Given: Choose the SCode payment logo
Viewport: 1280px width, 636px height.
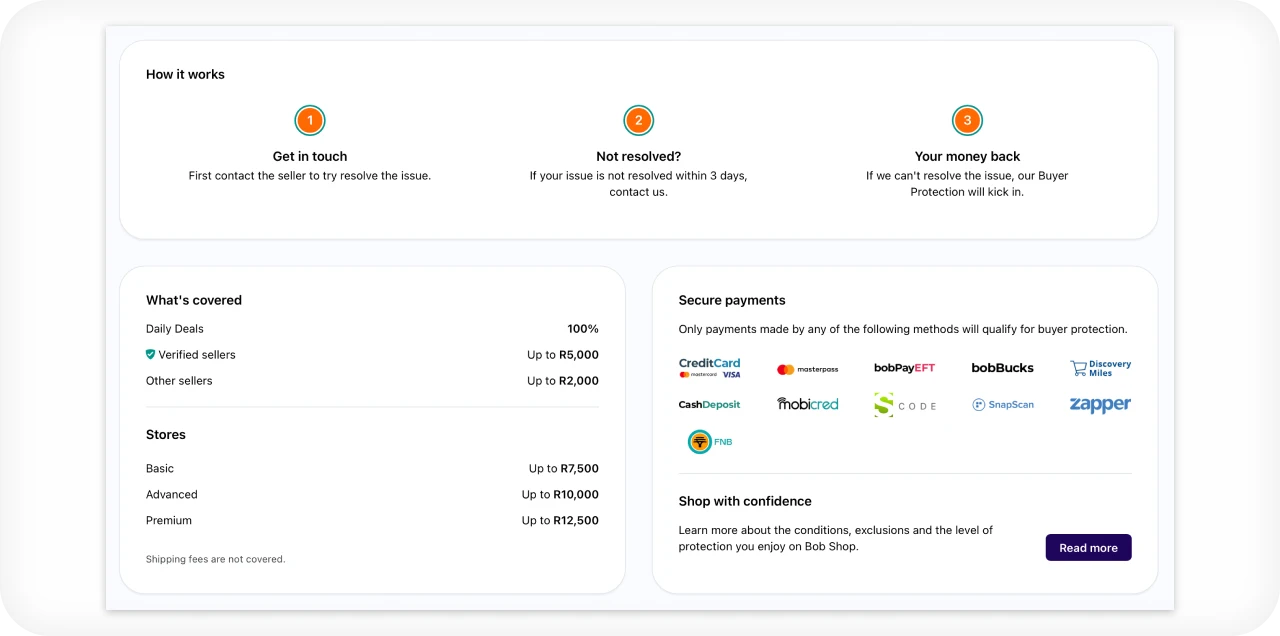Looking at the screenshot, I should [x=905, y=405].
